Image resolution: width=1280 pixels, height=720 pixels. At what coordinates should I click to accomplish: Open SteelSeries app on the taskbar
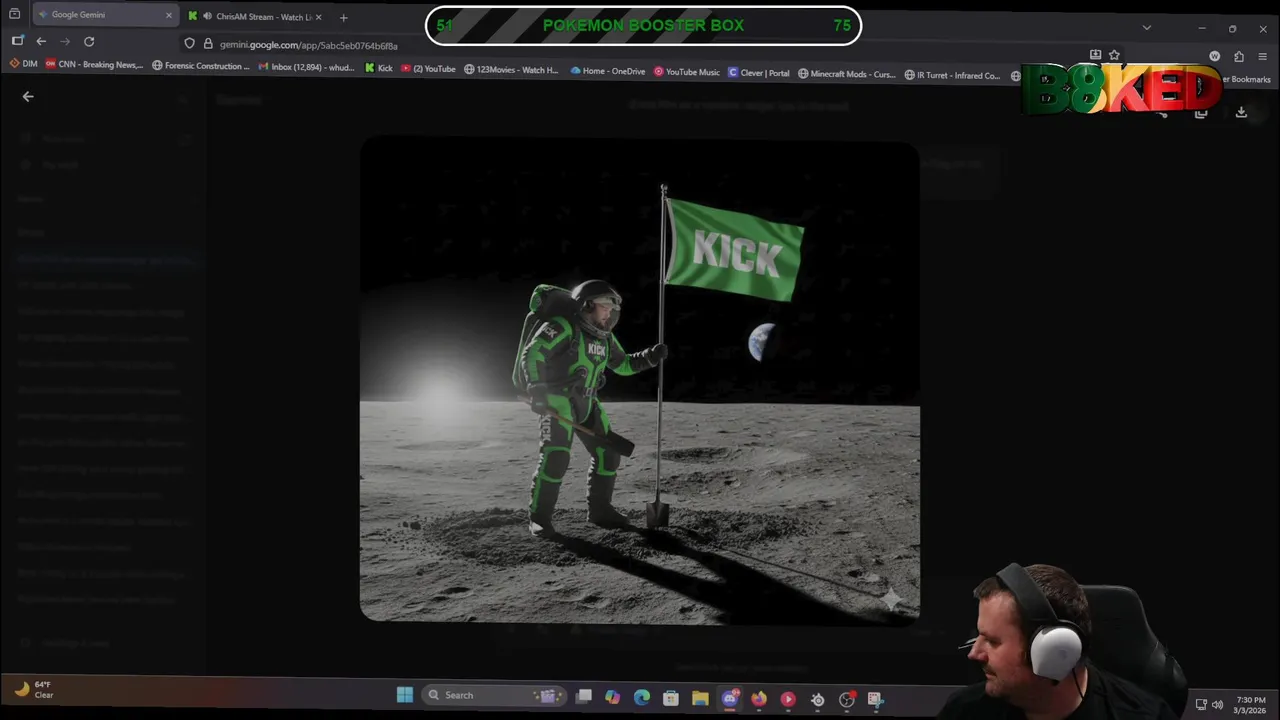coord(817,700)
